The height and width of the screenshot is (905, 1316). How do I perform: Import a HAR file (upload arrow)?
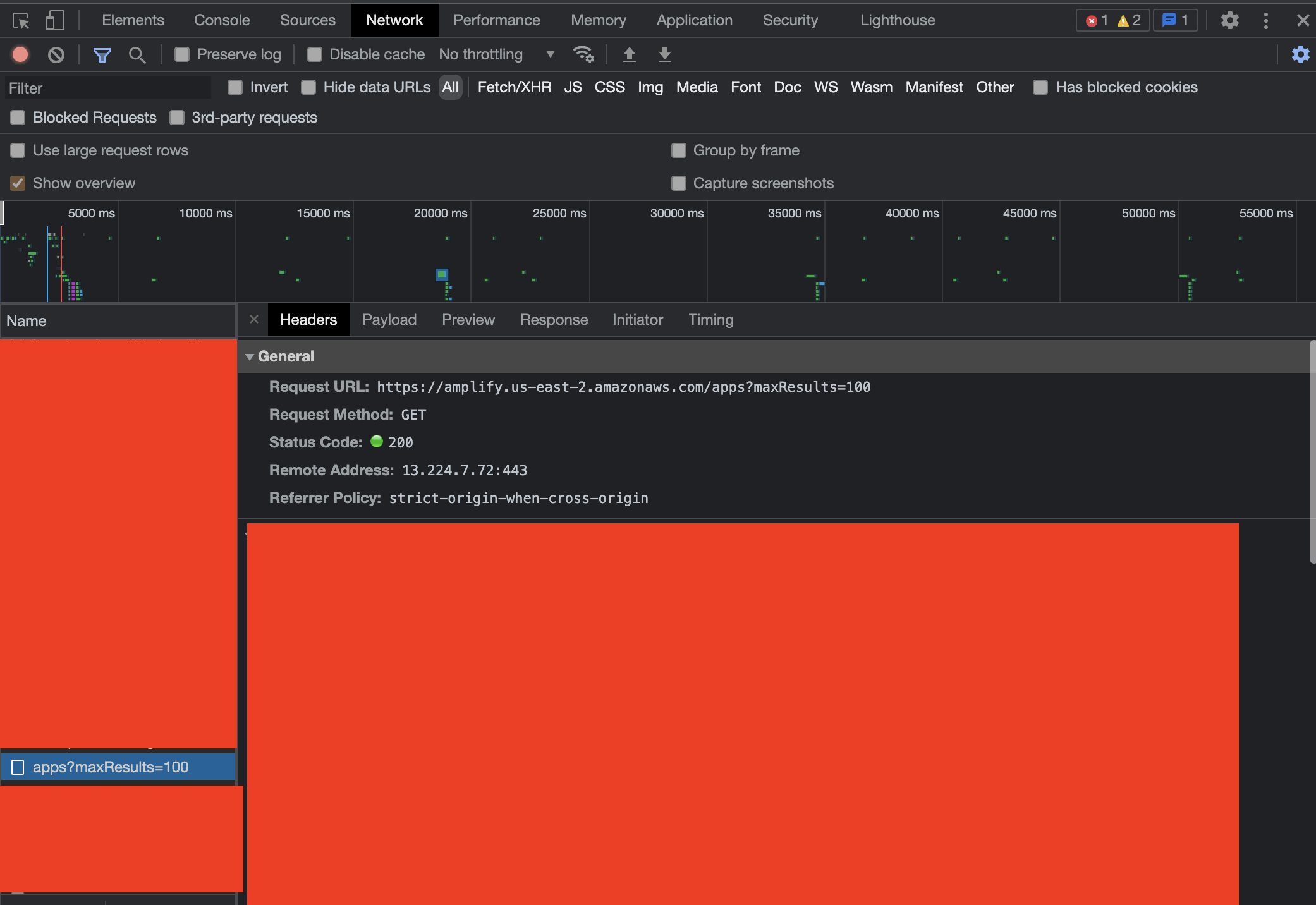(x=630, y=54)
